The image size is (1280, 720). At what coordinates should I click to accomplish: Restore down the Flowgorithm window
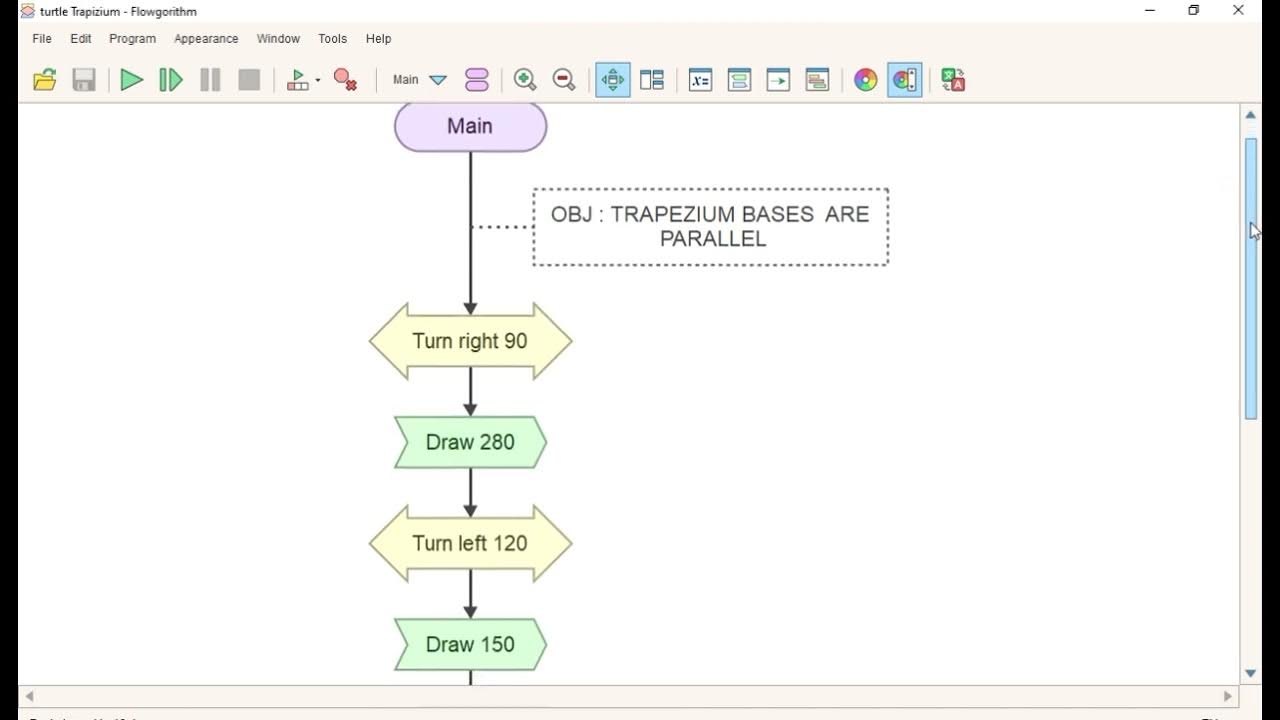tap(1194, 11)
